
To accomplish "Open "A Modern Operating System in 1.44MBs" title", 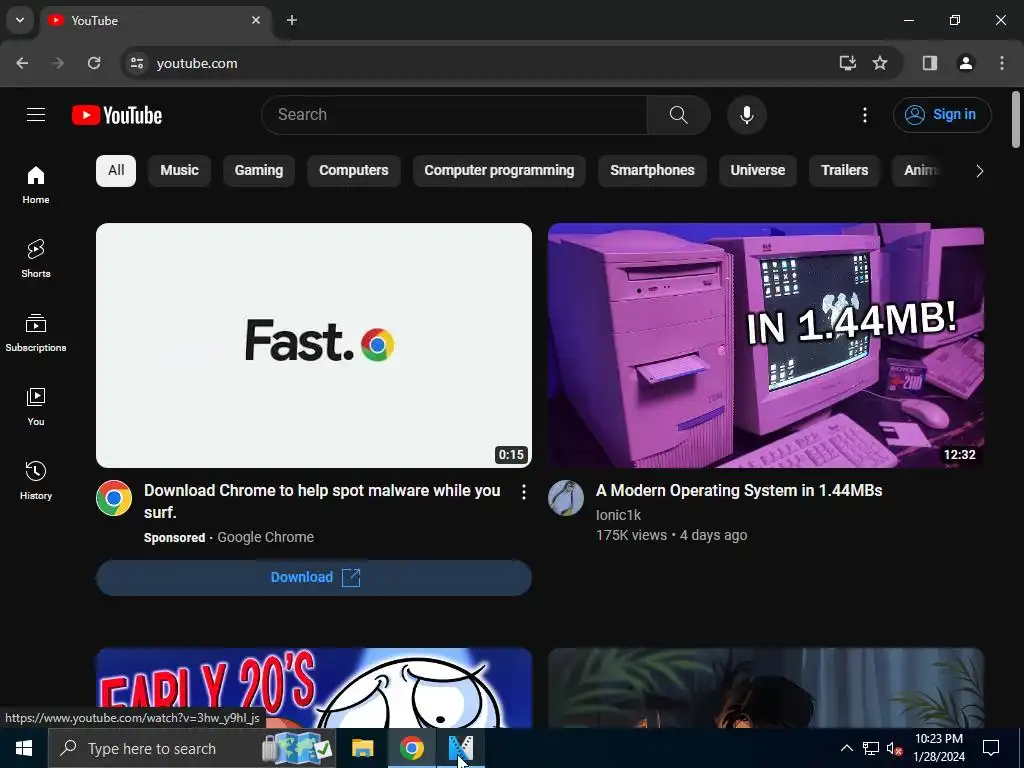I will pos(739,490).
